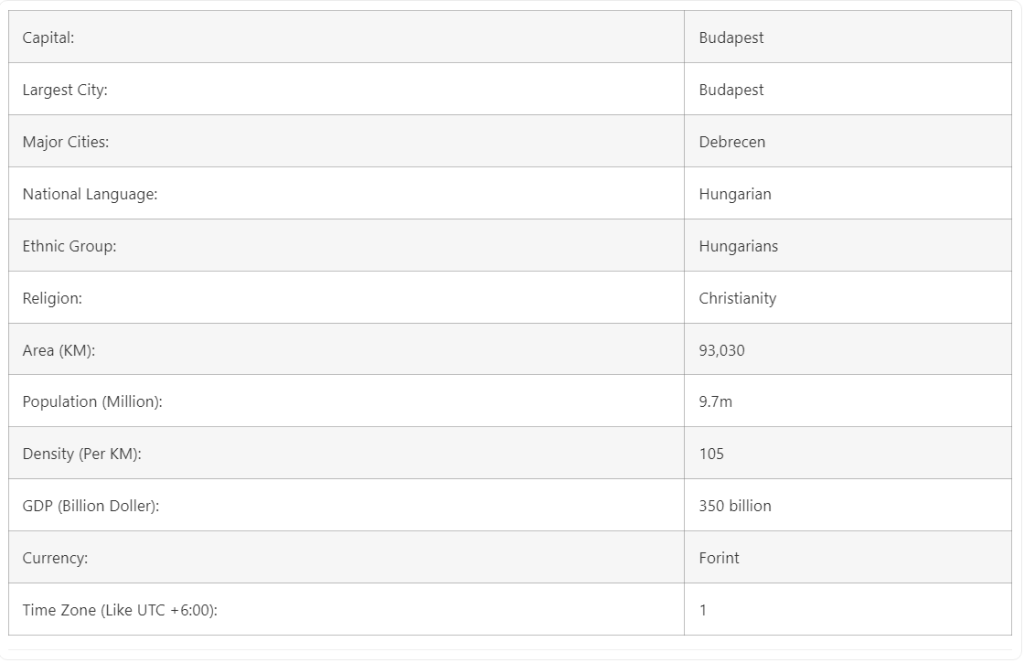Select the Hungarian language value
This screenshot has height=663, width=1024.
[735, 194]
